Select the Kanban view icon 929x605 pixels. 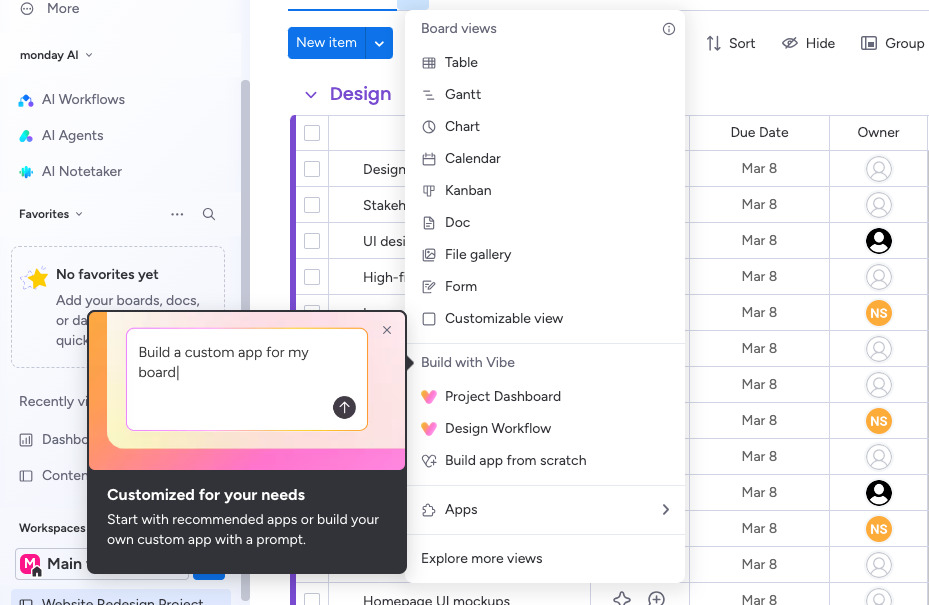(x=427, y=190)
